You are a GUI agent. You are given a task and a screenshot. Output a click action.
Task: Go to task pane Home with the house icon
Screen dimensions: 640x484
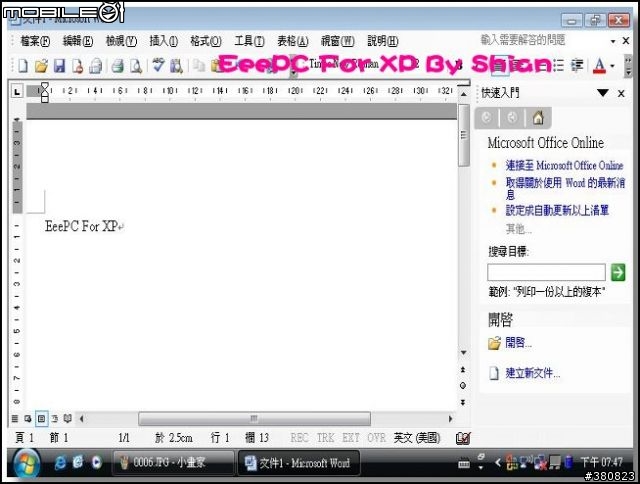click(x=538, y=118)
